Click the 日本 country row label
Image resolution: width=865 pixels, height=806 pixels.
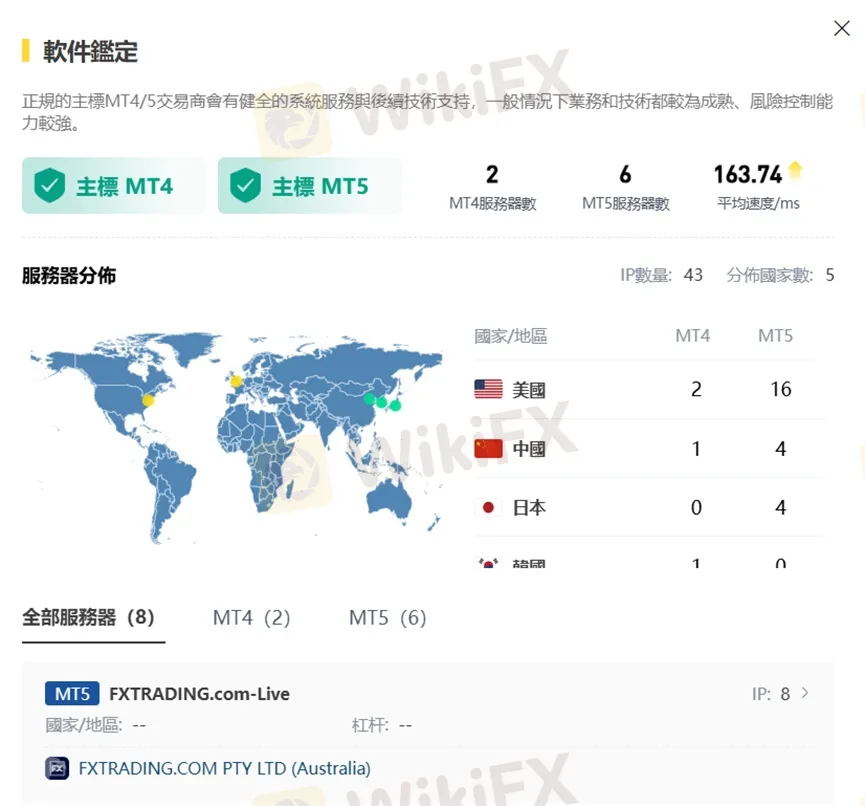click(x=528, y=508)
